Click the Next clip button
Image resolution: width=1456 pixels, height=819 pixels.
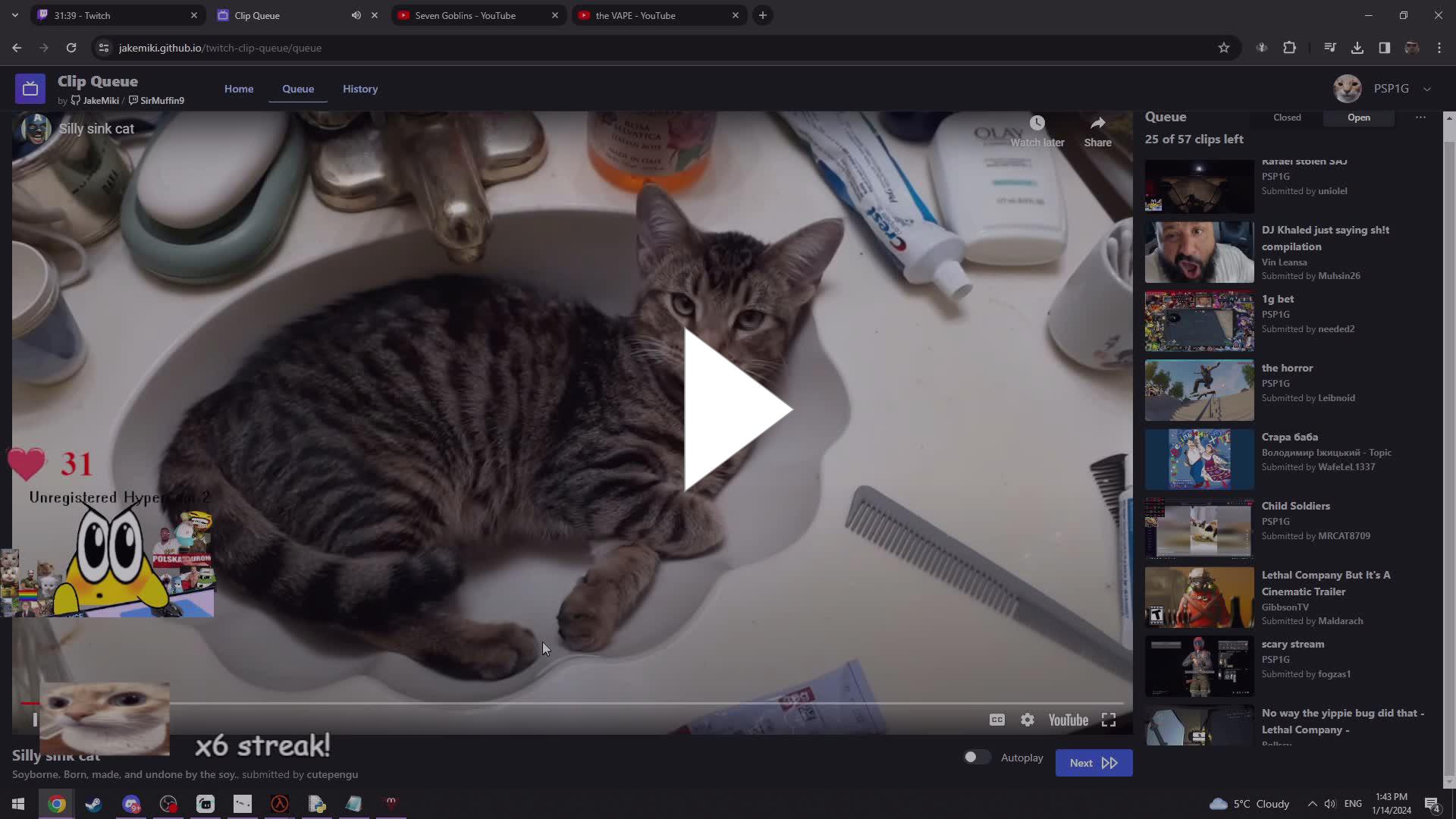click(x=1093, y=762)
